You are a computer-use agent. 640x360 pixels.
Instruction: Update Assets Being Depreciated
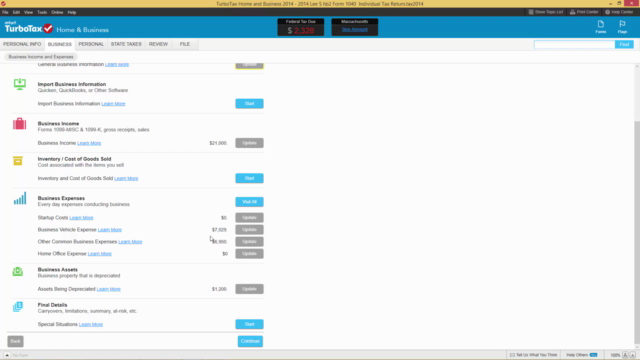[249, 289]
